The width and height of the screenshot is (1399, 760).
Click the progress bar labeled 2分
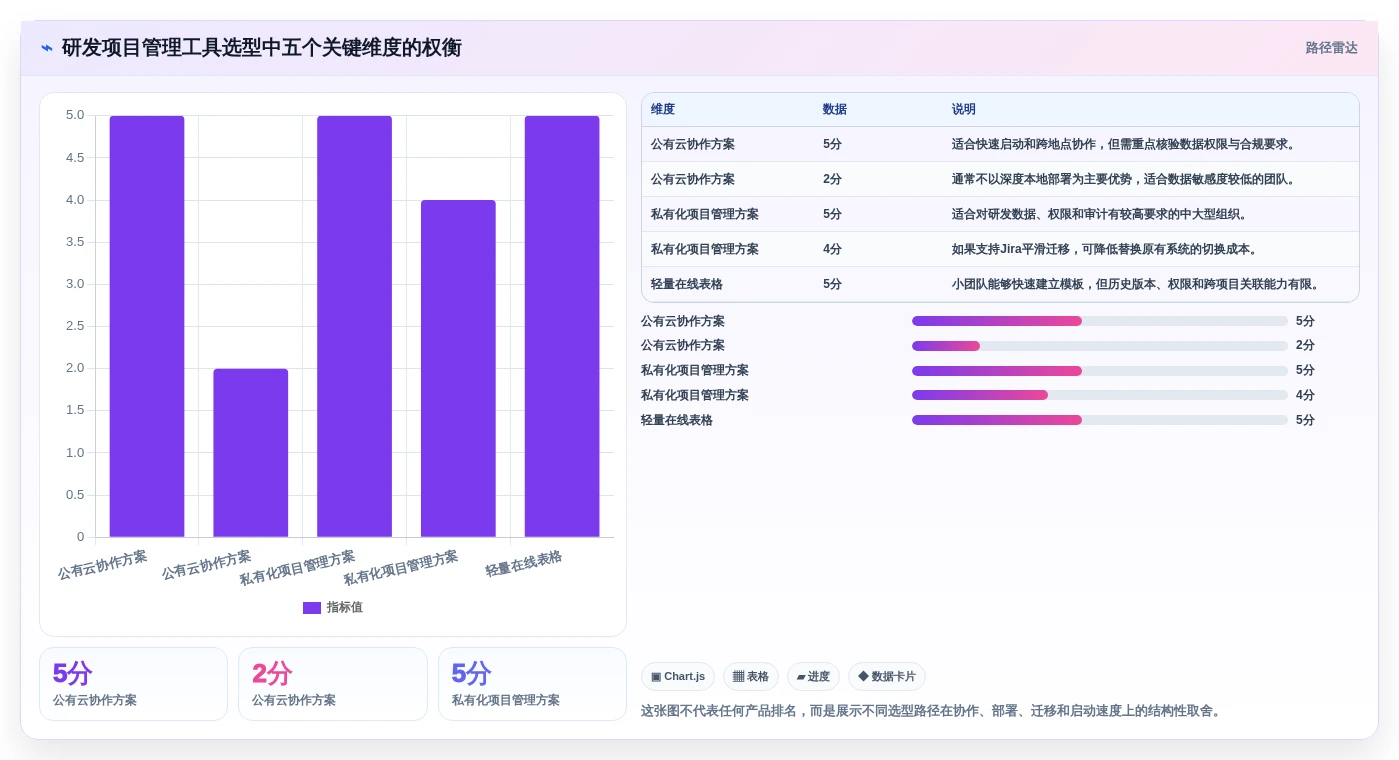click(x=1100, y=346)
